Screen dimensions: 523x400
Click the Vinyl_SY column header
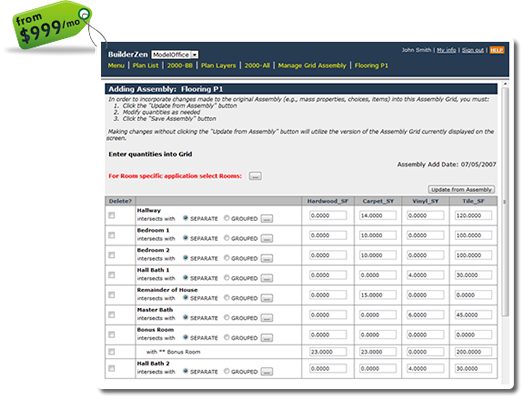[425, 201]
